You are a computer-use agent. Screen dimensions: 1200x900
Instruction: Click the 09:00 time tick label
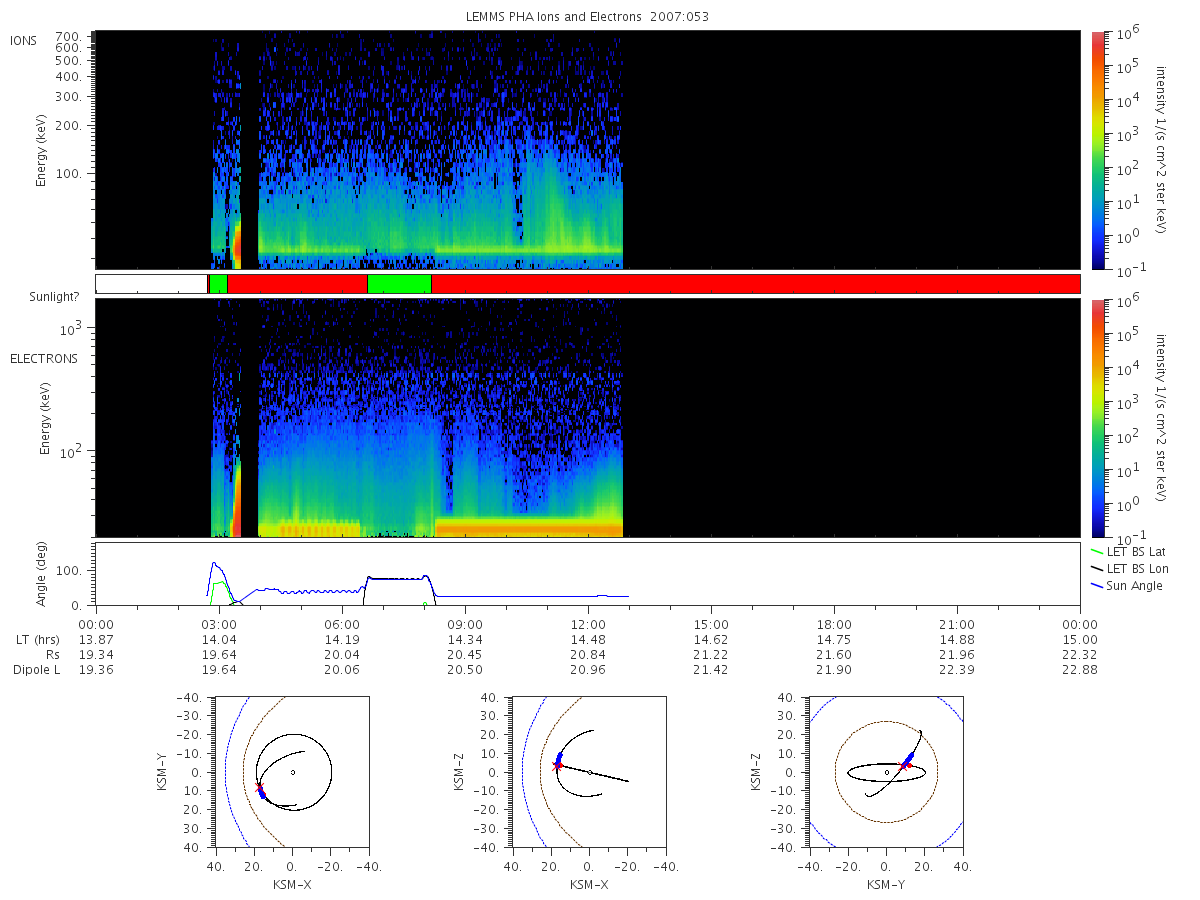pyautogui.click(x=465, y=623)
